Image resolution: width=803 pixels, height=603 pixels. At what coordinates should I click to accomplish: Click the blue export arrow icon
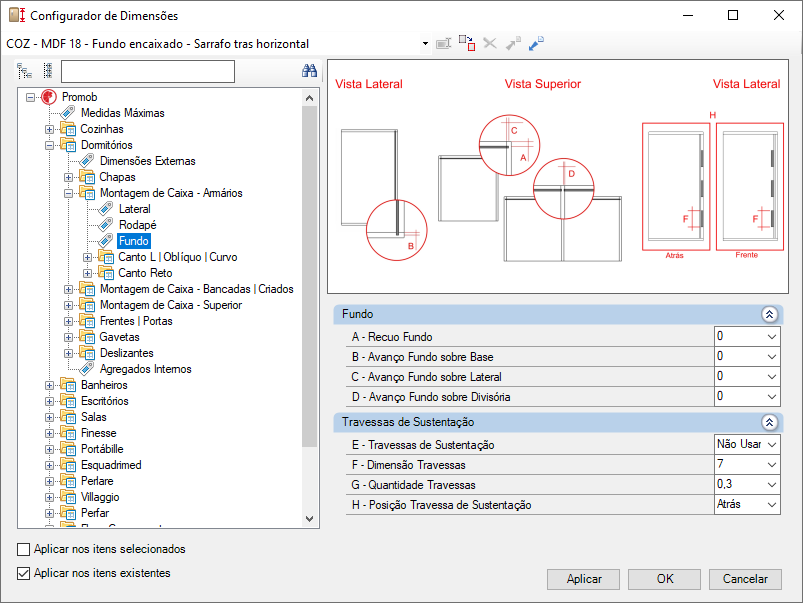coord(536,44)
